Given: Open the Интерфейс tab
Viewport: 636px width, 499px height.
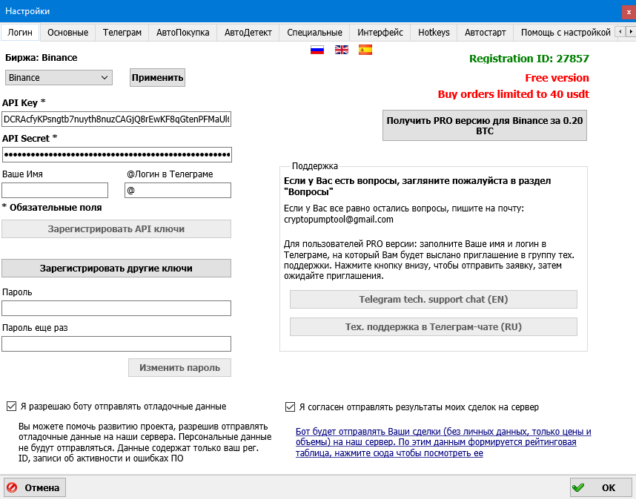Looking at the screenshot, I should click(x=380, y=32).
